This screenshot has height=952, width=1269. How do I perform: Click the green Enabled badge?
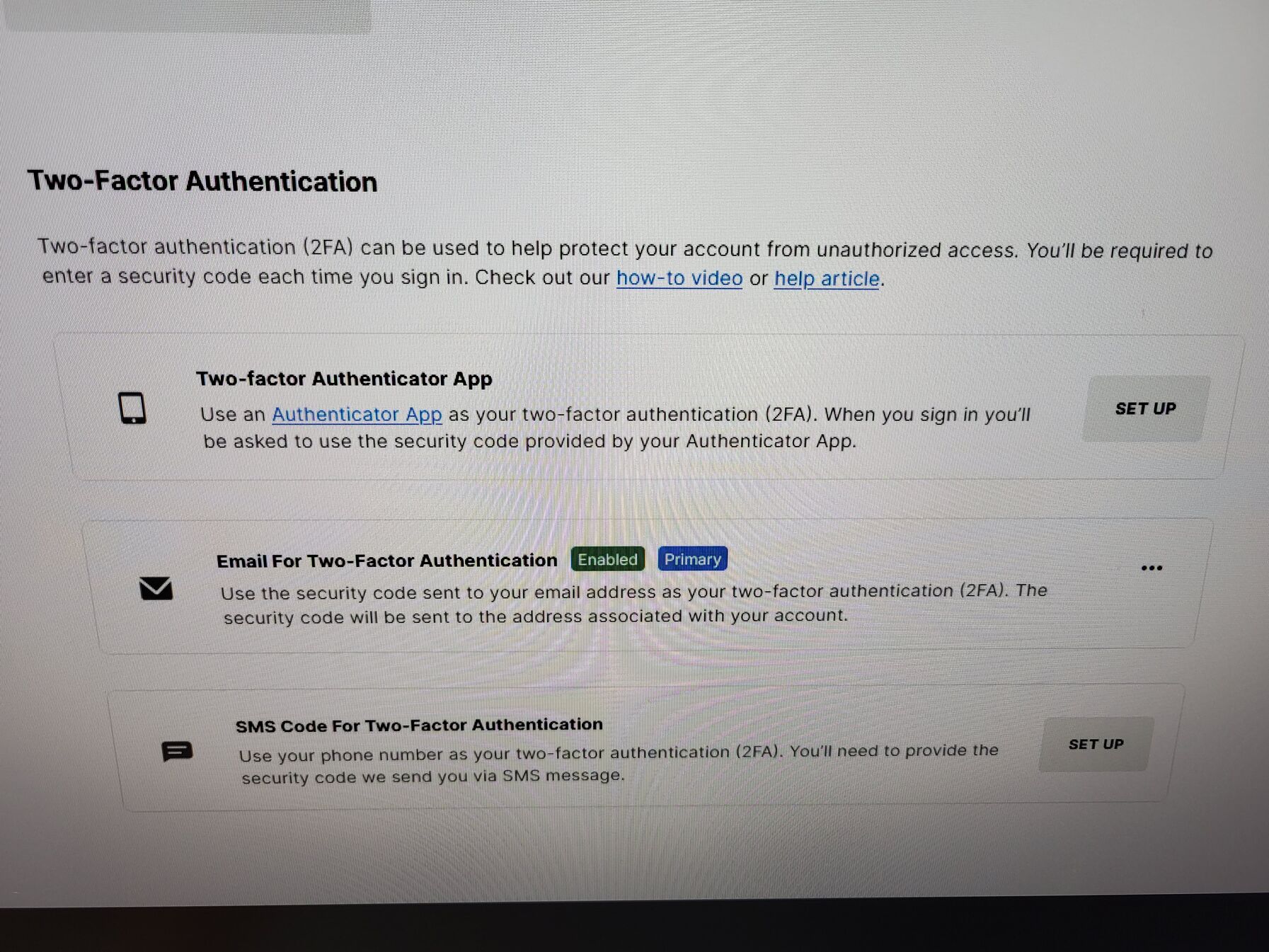pos(608,559)
